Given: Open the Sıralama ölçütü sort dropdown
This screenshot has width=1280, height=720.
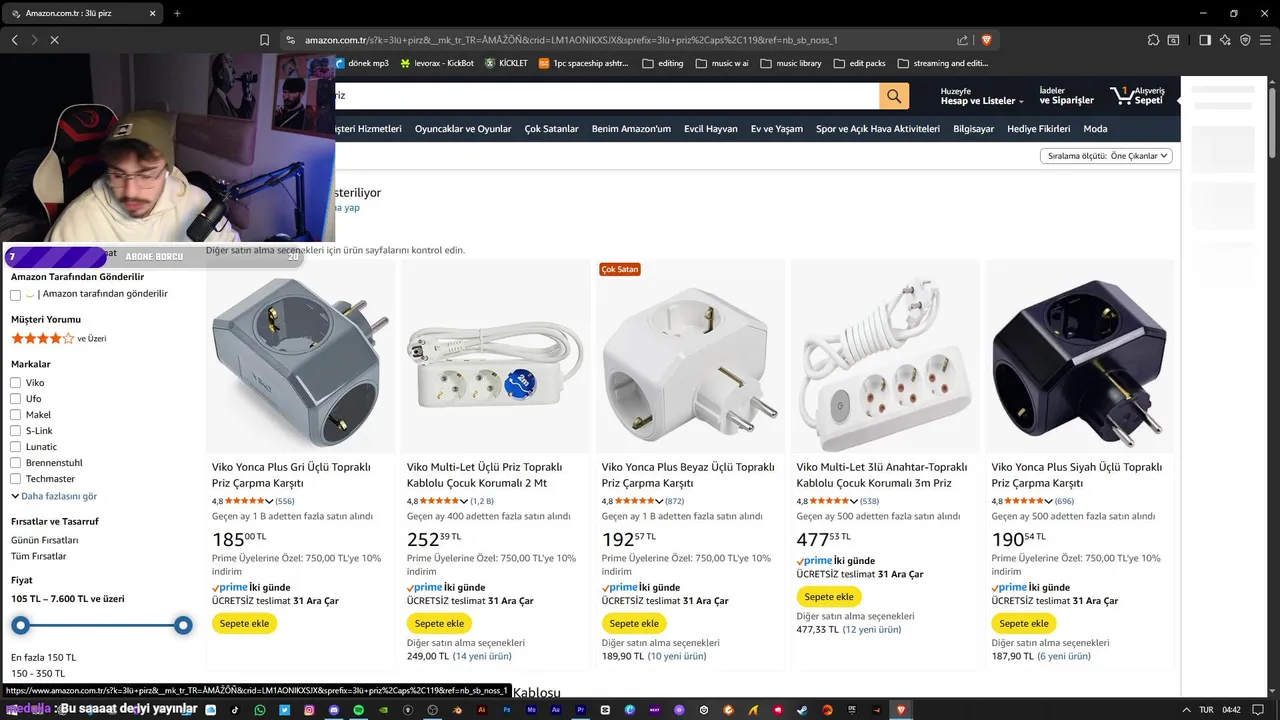Looking at the screenshot, I should coord(1106,156).
